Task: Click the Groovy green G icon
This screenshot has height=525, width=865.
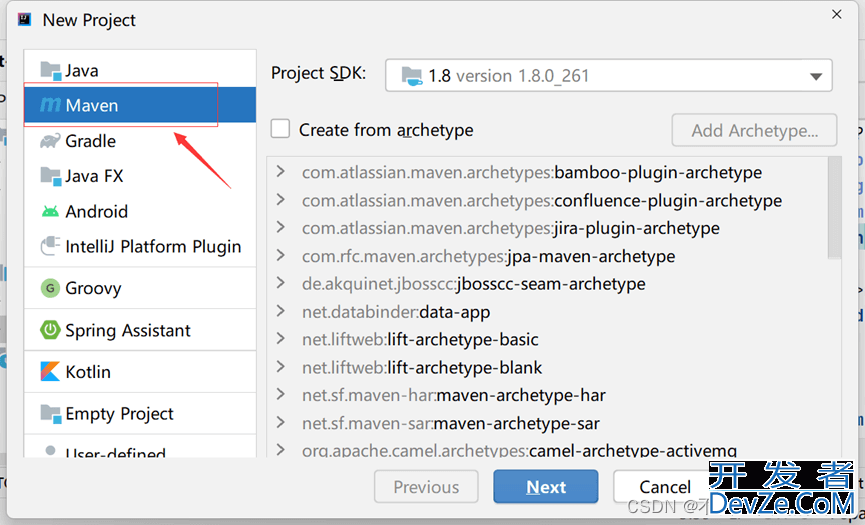Action: click(x=50, y=288)
